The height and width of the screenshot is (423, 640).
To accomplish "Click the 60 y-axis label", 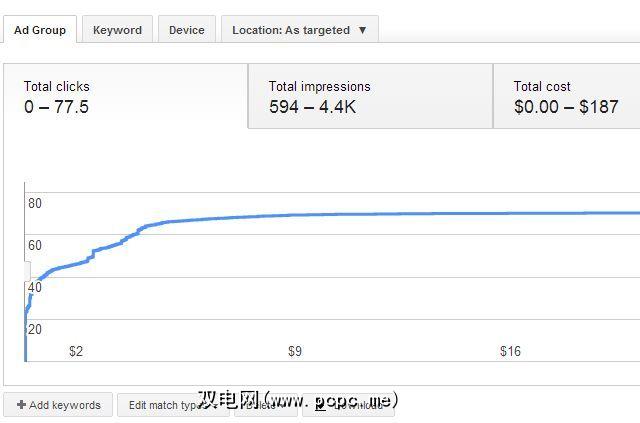I will point(35,246).
